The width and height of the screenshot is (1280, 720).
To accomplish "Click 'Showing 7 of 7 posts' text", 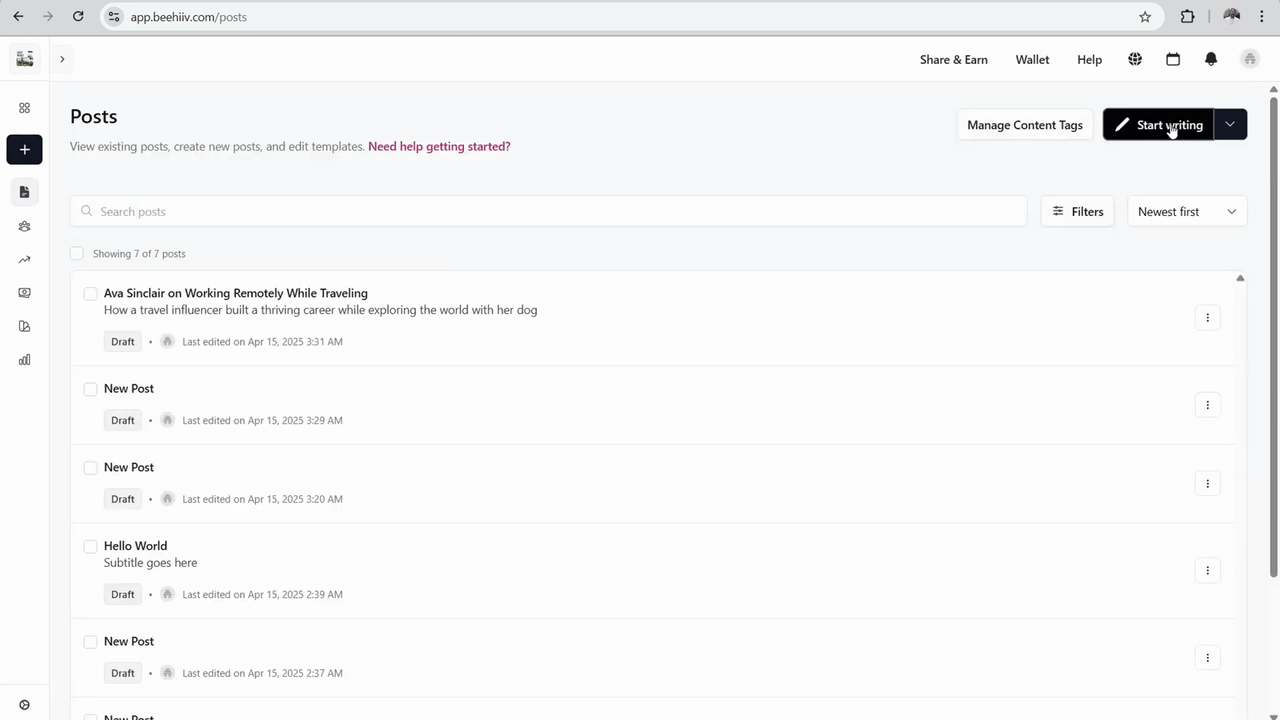I will (139, 254).
